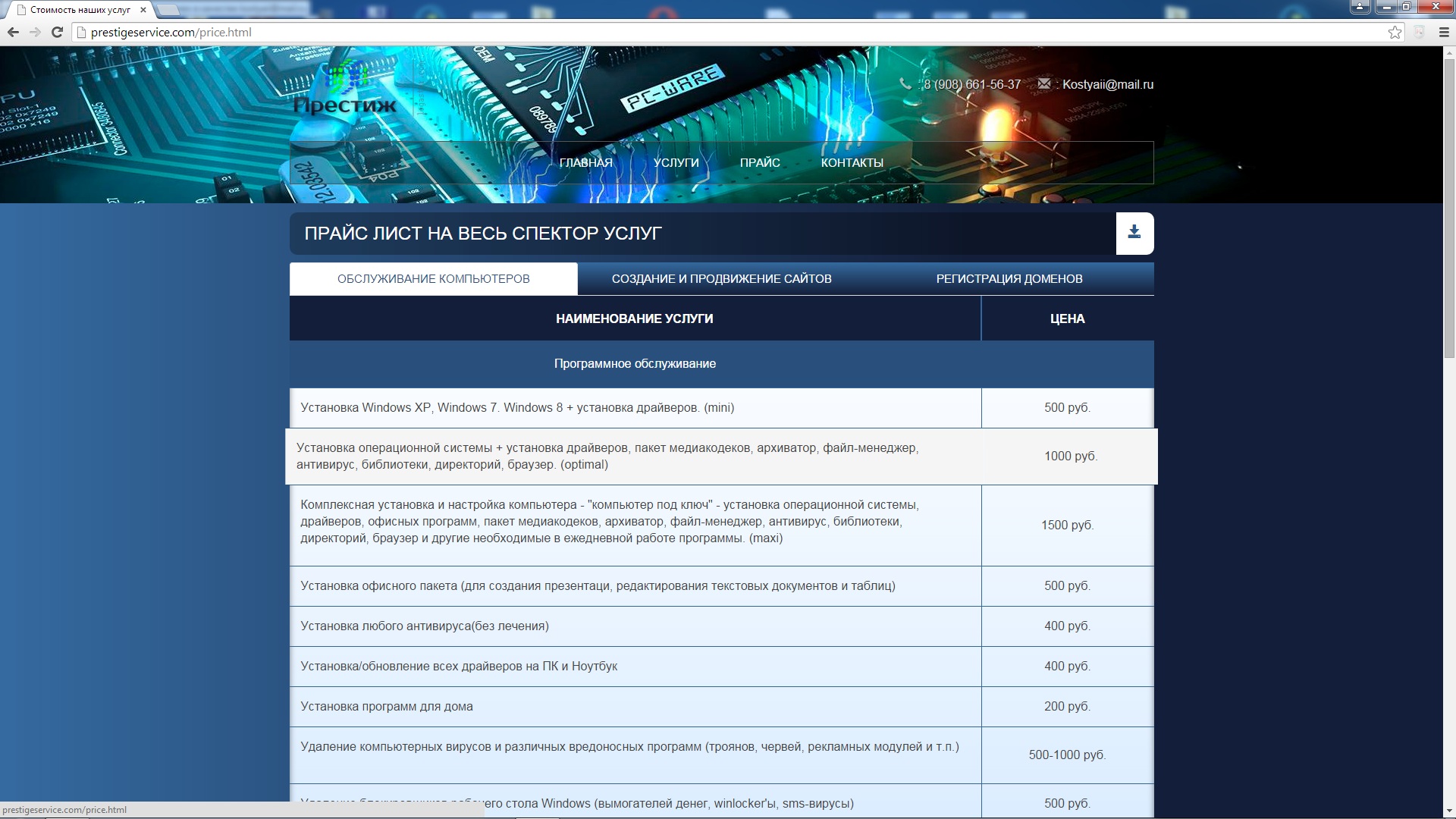Open the Chrome user profile button

1360,7
